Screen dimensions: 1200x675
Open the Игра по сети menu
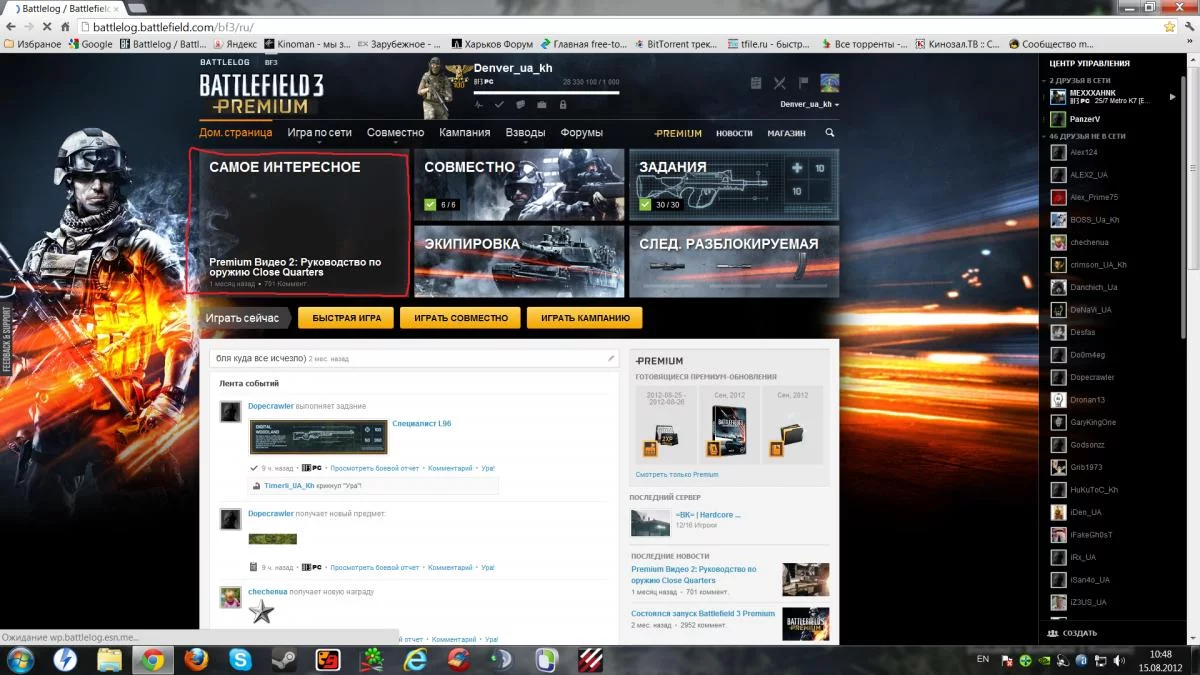319,133
